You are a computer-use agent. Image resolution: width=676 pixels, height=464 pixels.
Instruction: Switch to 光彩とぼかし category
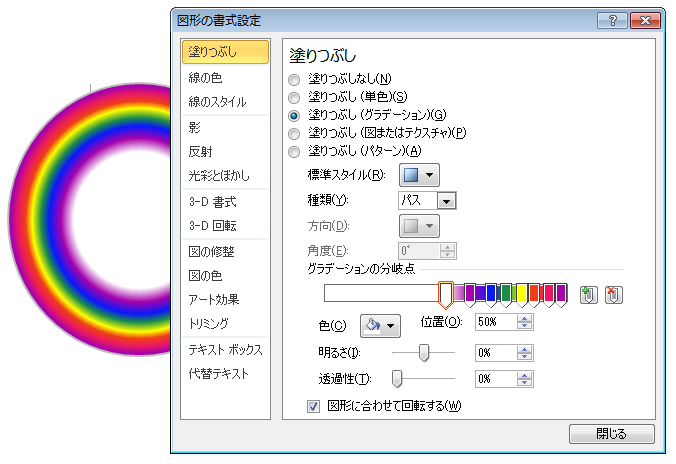225,176
